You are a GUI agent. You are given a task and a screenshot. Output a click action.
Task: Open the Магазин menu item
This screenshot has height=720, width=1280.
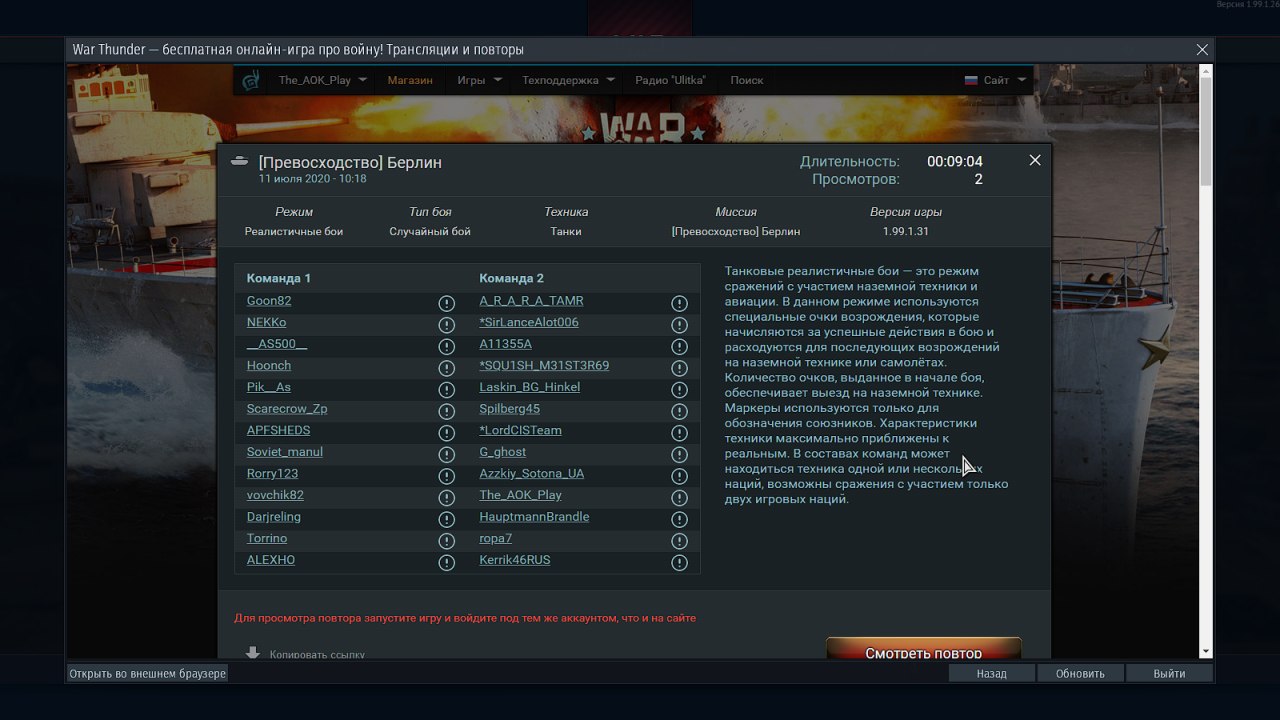click(410, 80)
